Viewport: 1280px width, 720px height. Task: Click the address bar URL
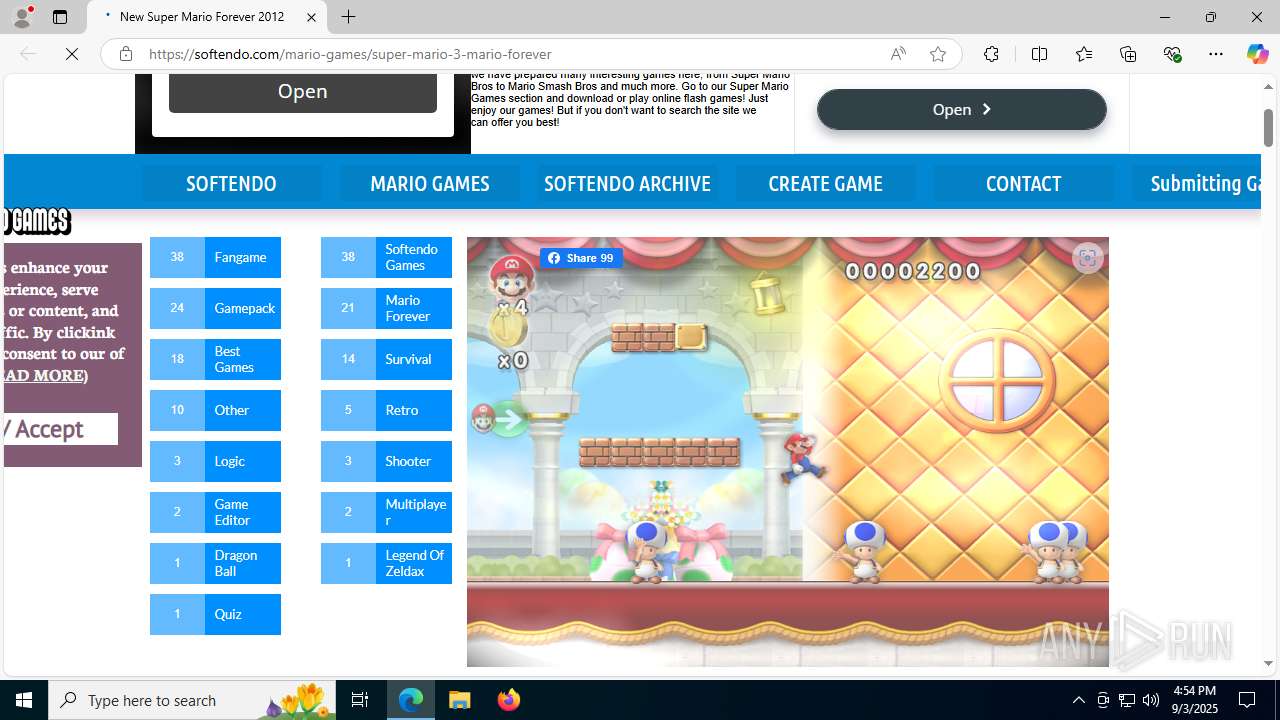pos(350,54)
